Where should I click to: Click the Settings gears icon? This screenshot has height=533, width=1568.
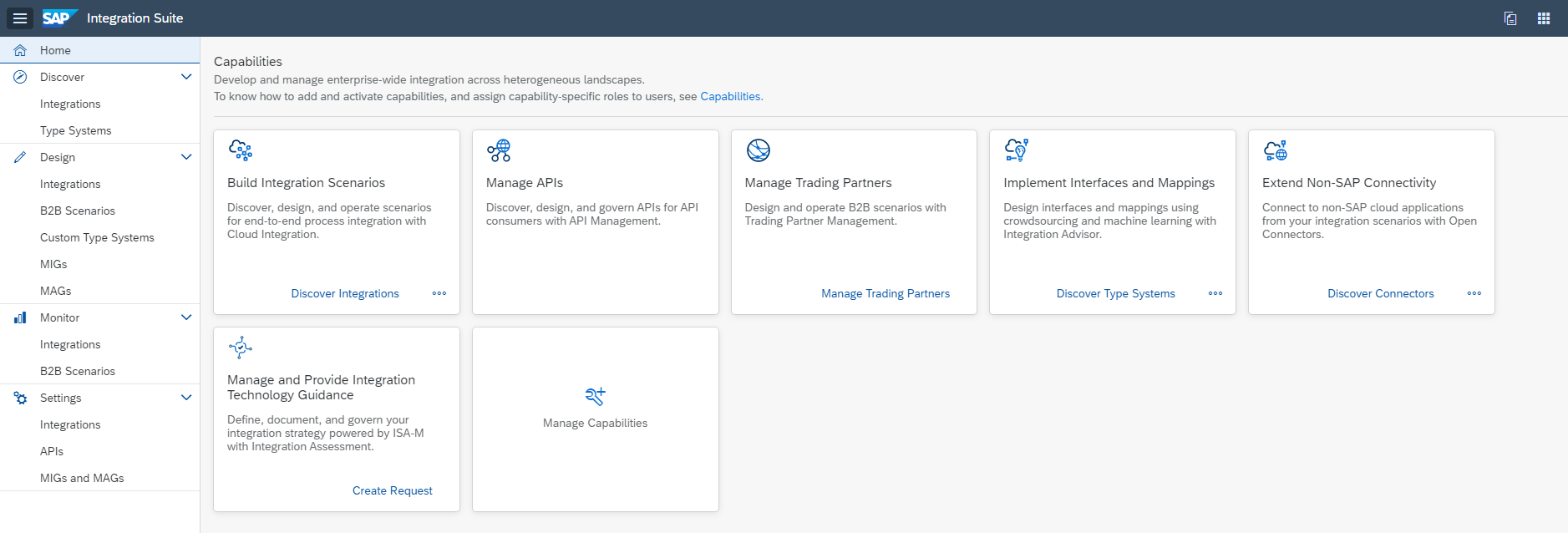20,398
